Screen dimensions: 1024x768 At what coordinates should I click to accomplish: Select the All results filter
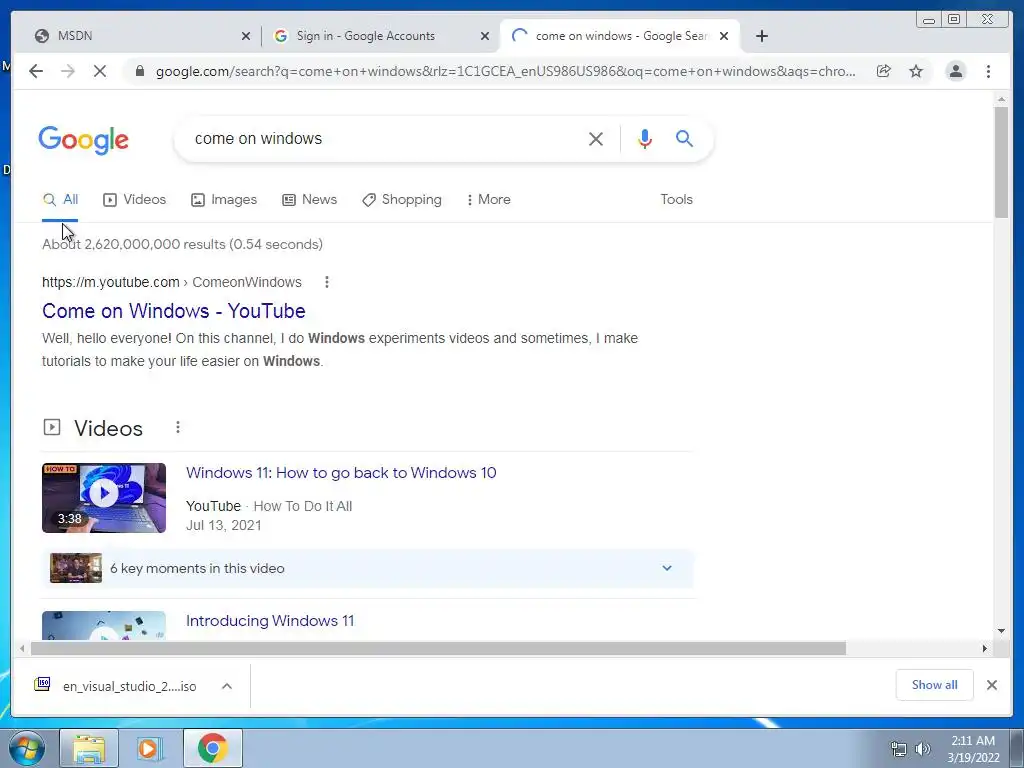tap(60, 199)
